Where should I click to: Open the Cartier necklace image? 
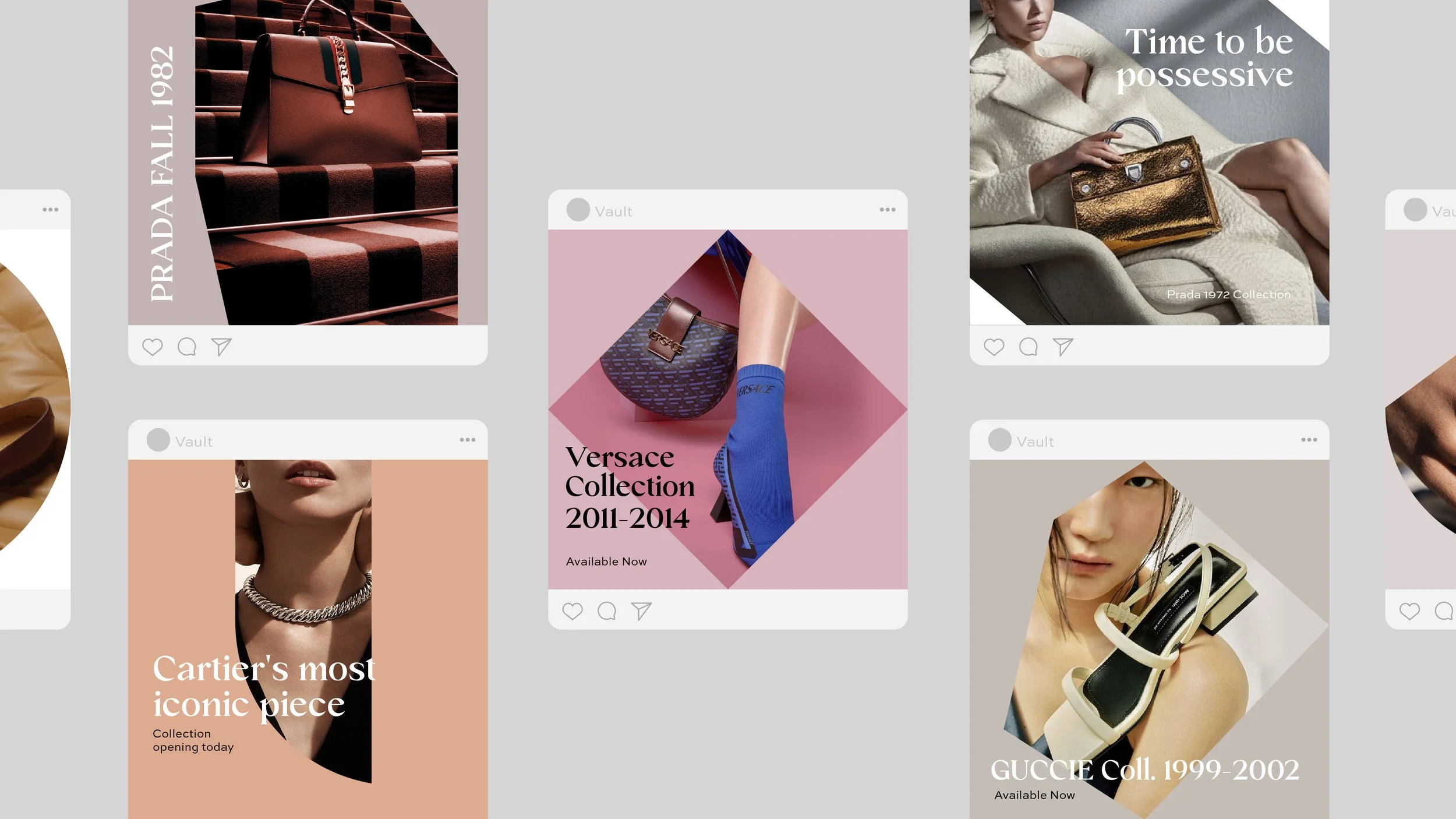click(303, 622)
